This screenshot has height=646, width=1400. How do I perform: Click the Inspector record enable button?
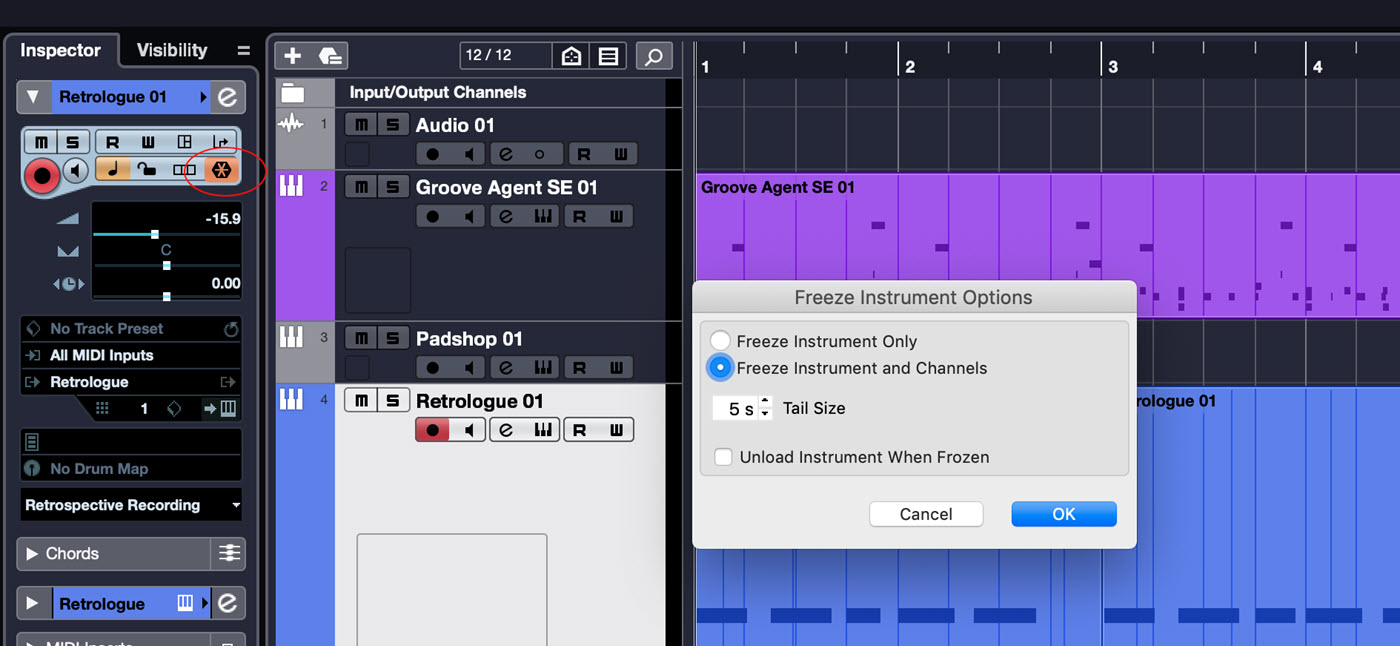42,176
